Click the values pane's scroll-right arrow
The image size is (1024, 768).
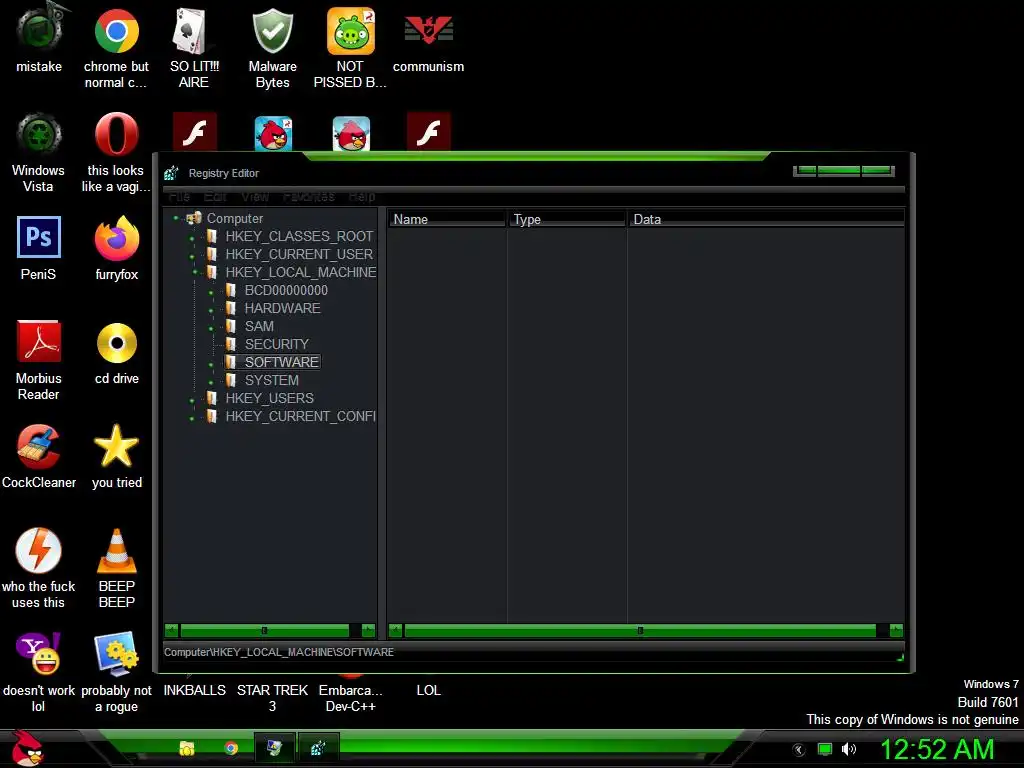896,630
